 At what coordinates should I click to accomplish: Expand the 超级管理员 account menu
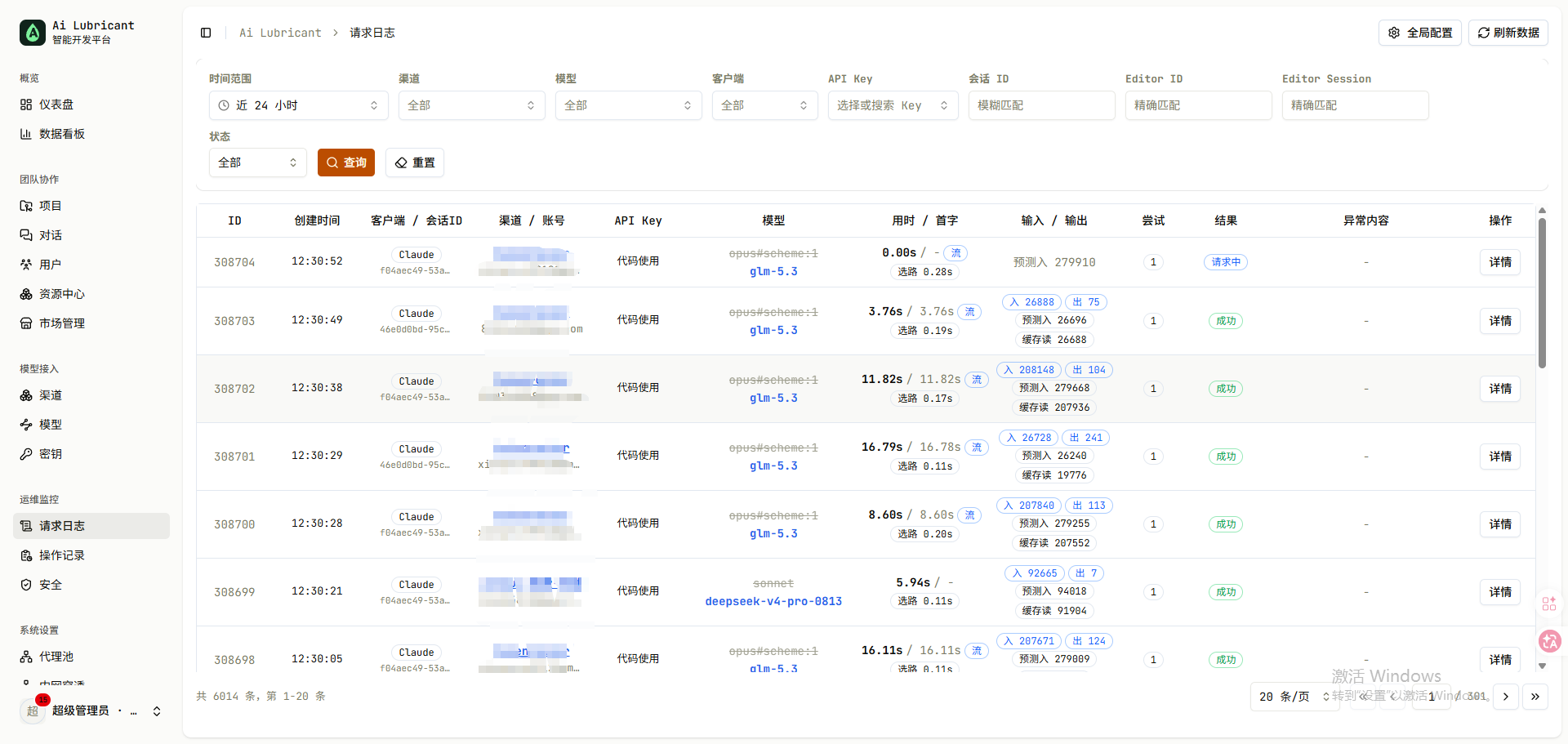click(157, 711)
